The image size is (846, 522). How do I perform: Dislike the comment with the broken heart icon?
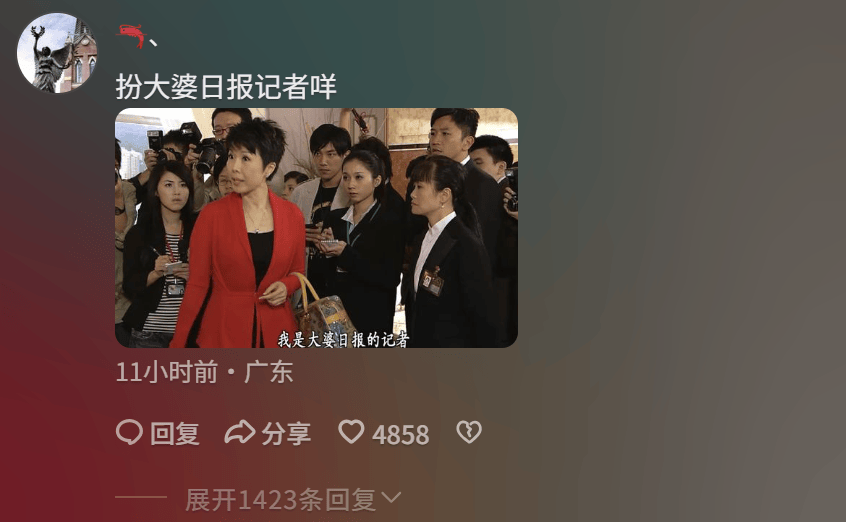tap(469, 432)
